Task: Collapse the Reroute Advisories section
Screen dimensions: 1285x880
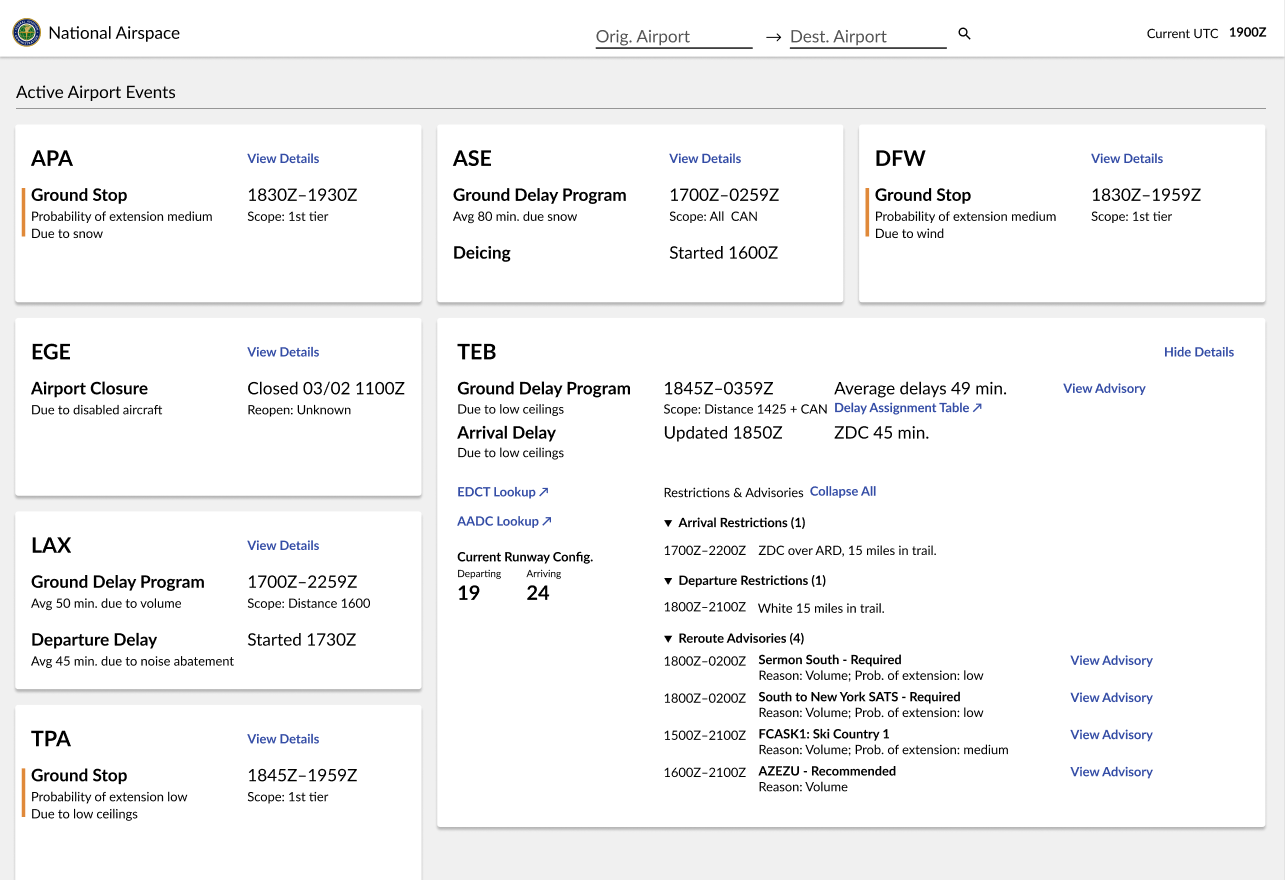Action: [734, 639]
